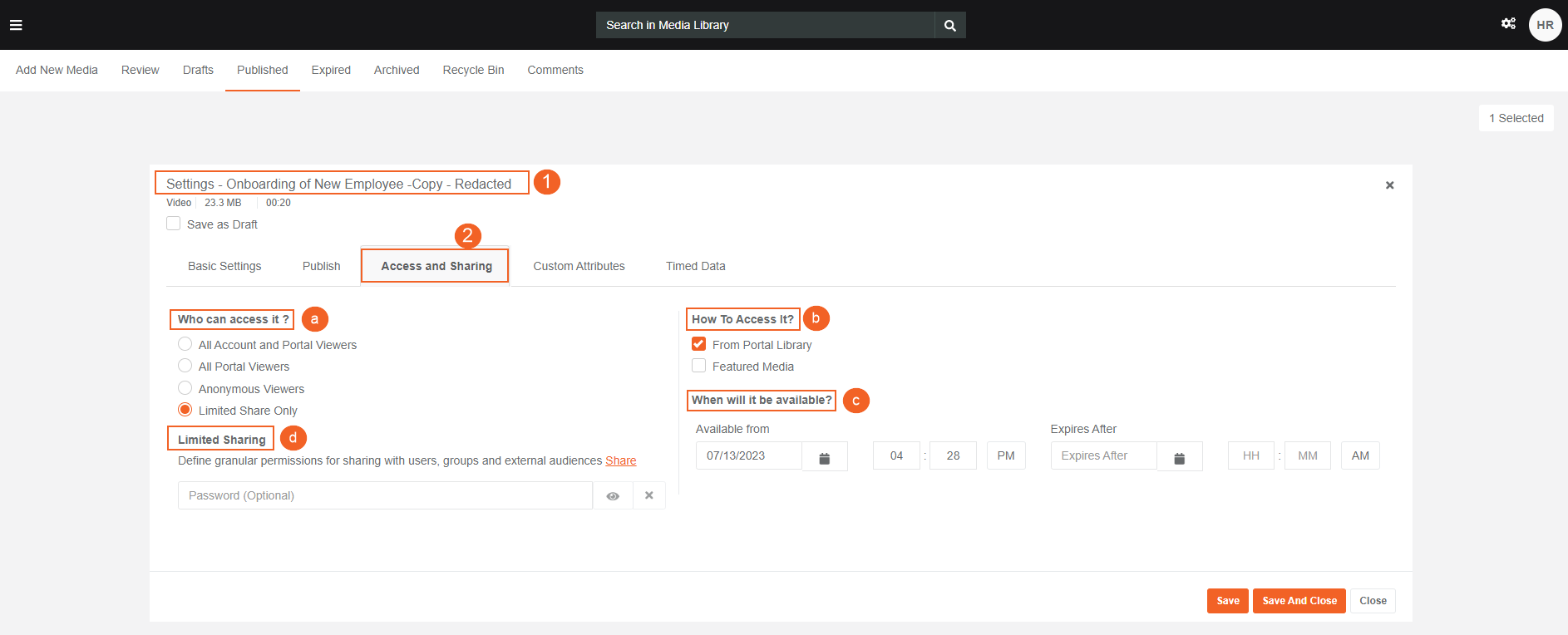Show password with the eye icon
Screen dimensions: 1568x635
click(x=613, y=495)
